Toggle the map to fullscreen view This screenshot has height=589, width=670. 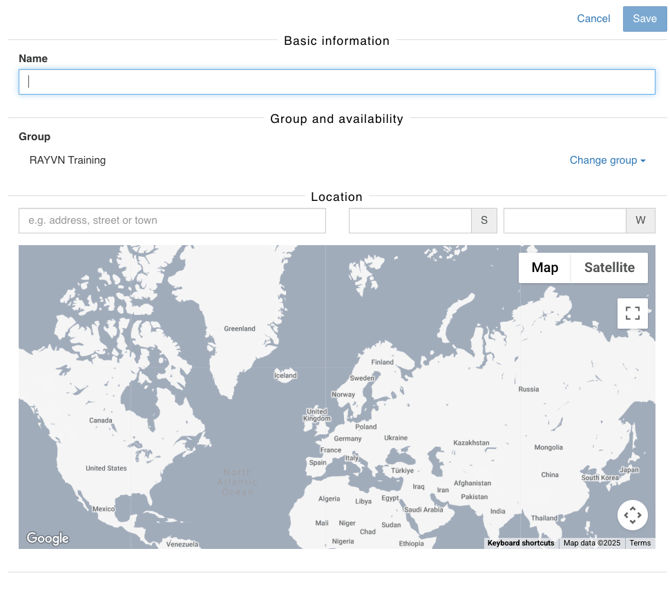[632, 313]
